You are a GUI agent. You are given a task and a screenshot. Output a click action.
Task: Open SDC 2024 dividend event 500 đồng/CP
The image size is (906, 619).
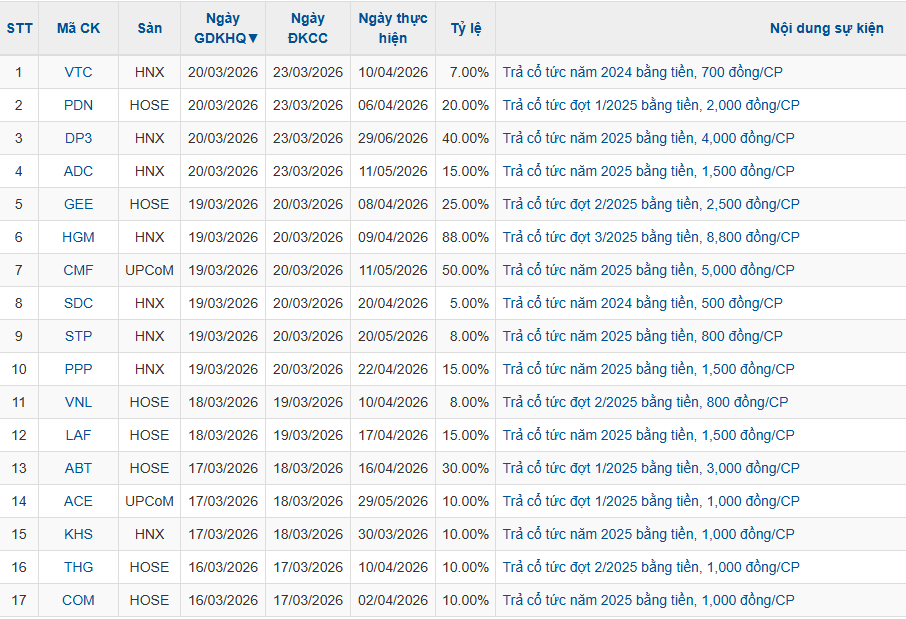tap(642, 303)
